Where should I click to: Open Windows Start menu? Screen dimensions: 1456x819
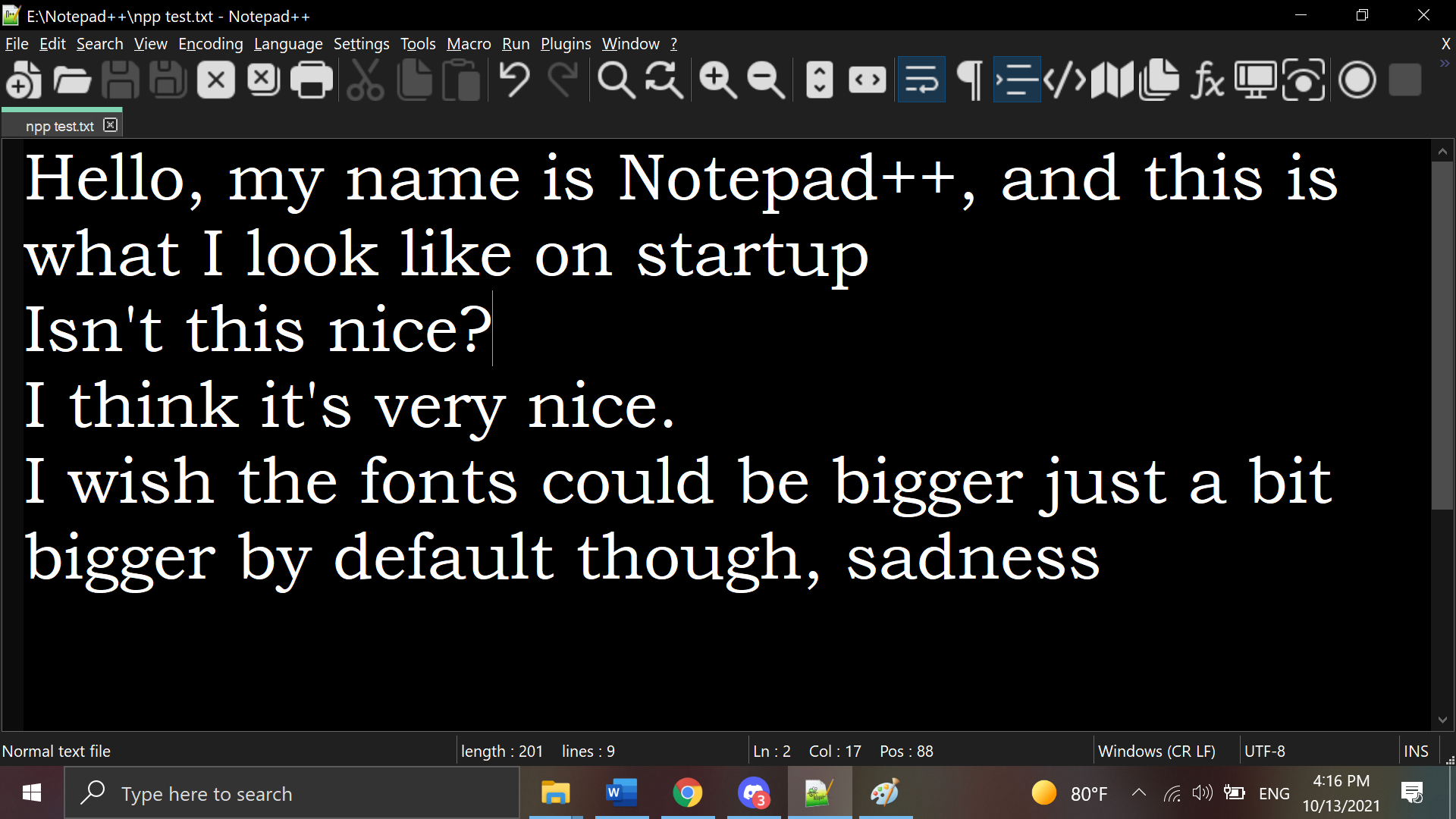point(32,793)
